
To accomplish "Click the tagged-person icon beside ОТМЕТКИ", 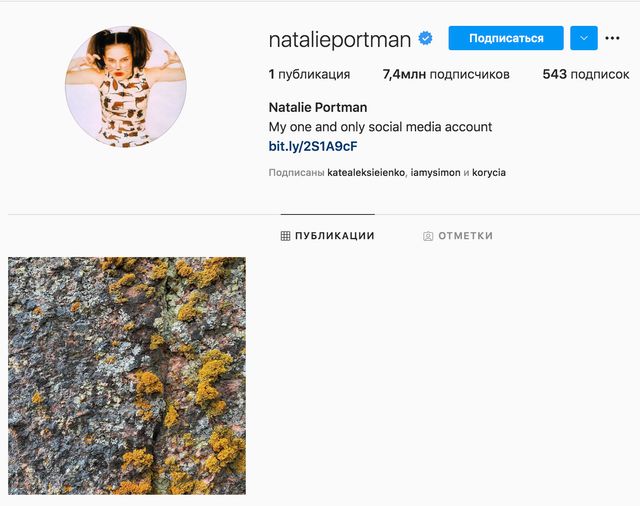I will point(428,236).
